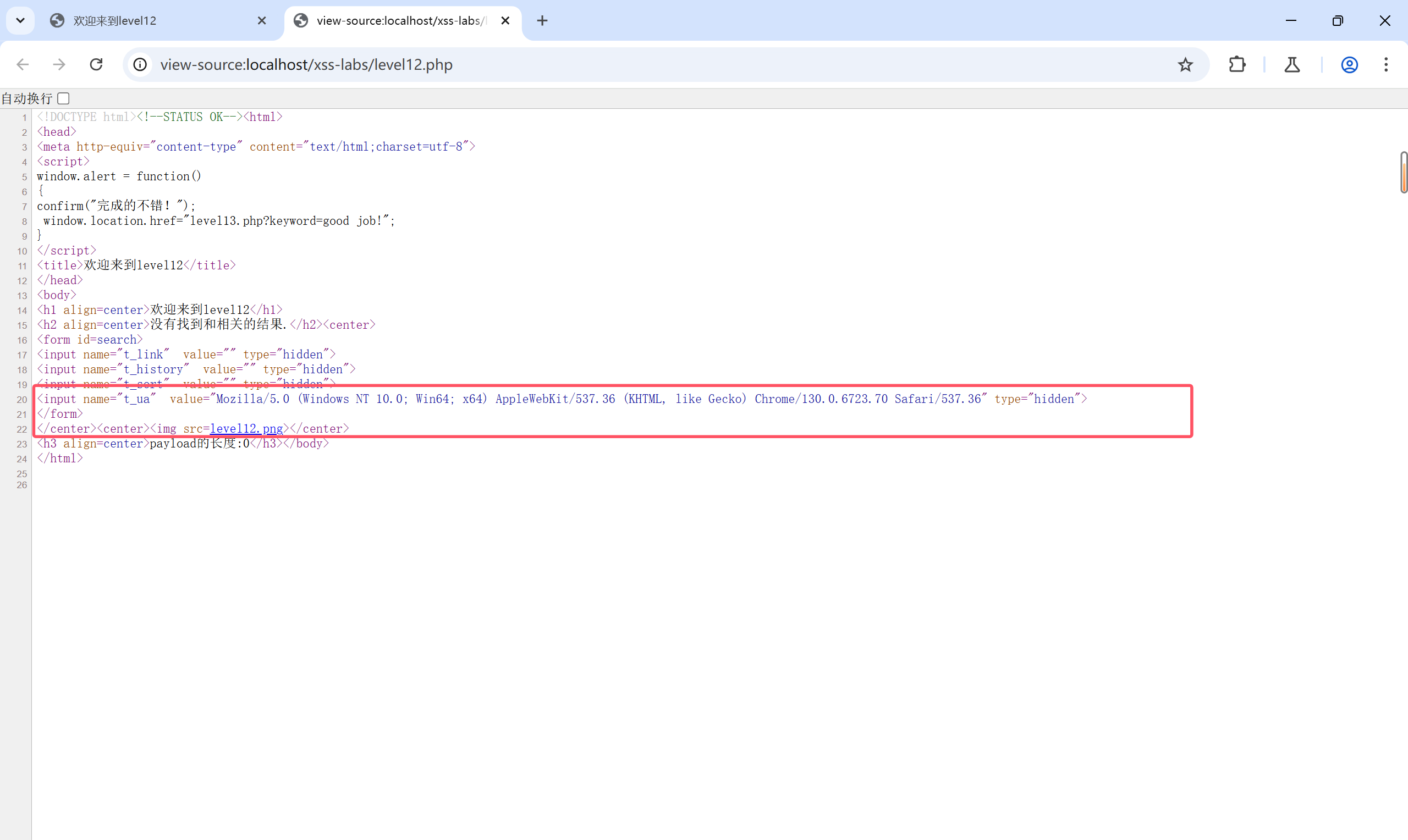Open a new tab with plus button

tap(542, 21)
